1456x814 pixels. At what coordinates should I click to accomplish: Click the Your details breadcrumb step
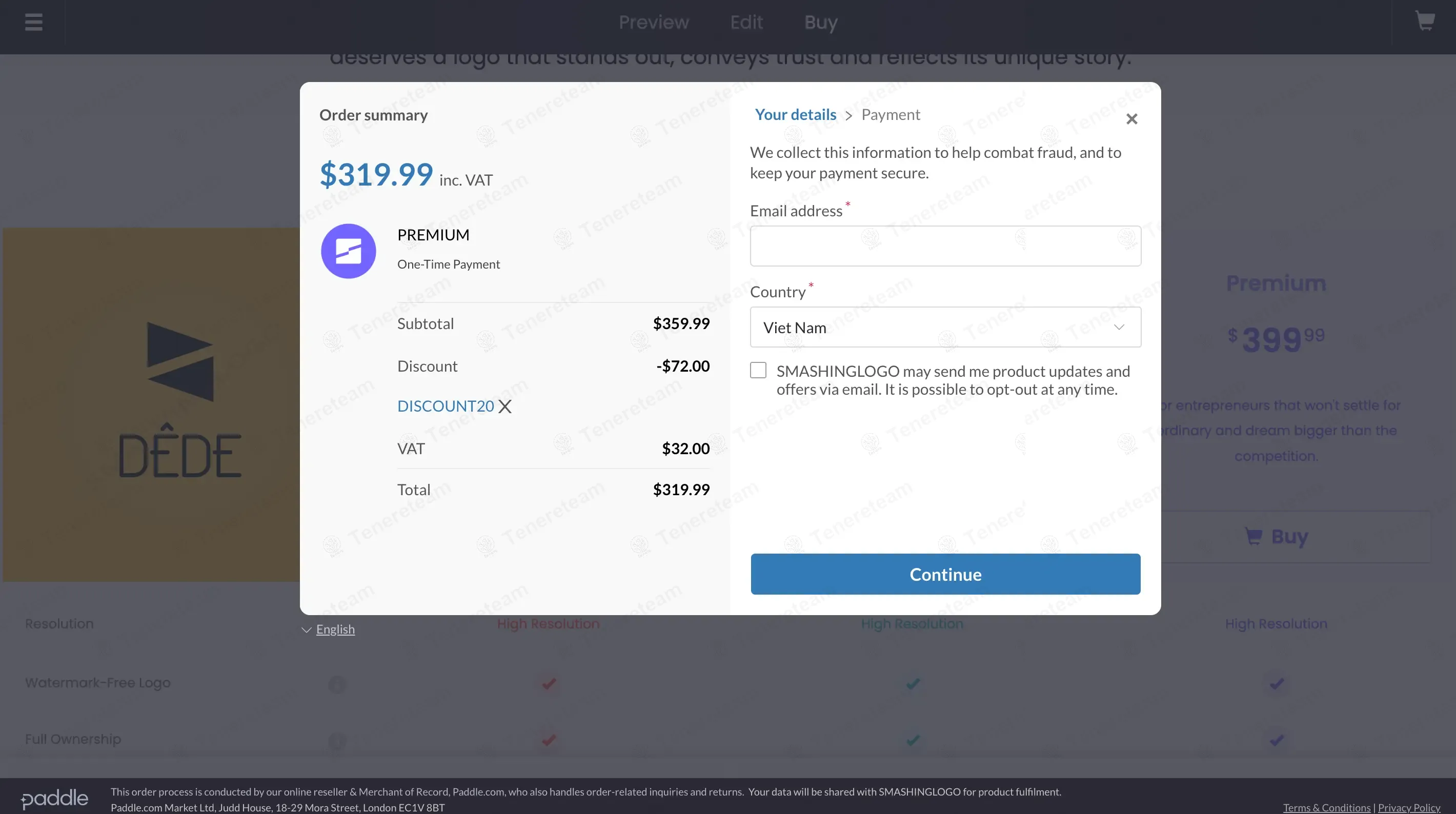tap(795, 115)
